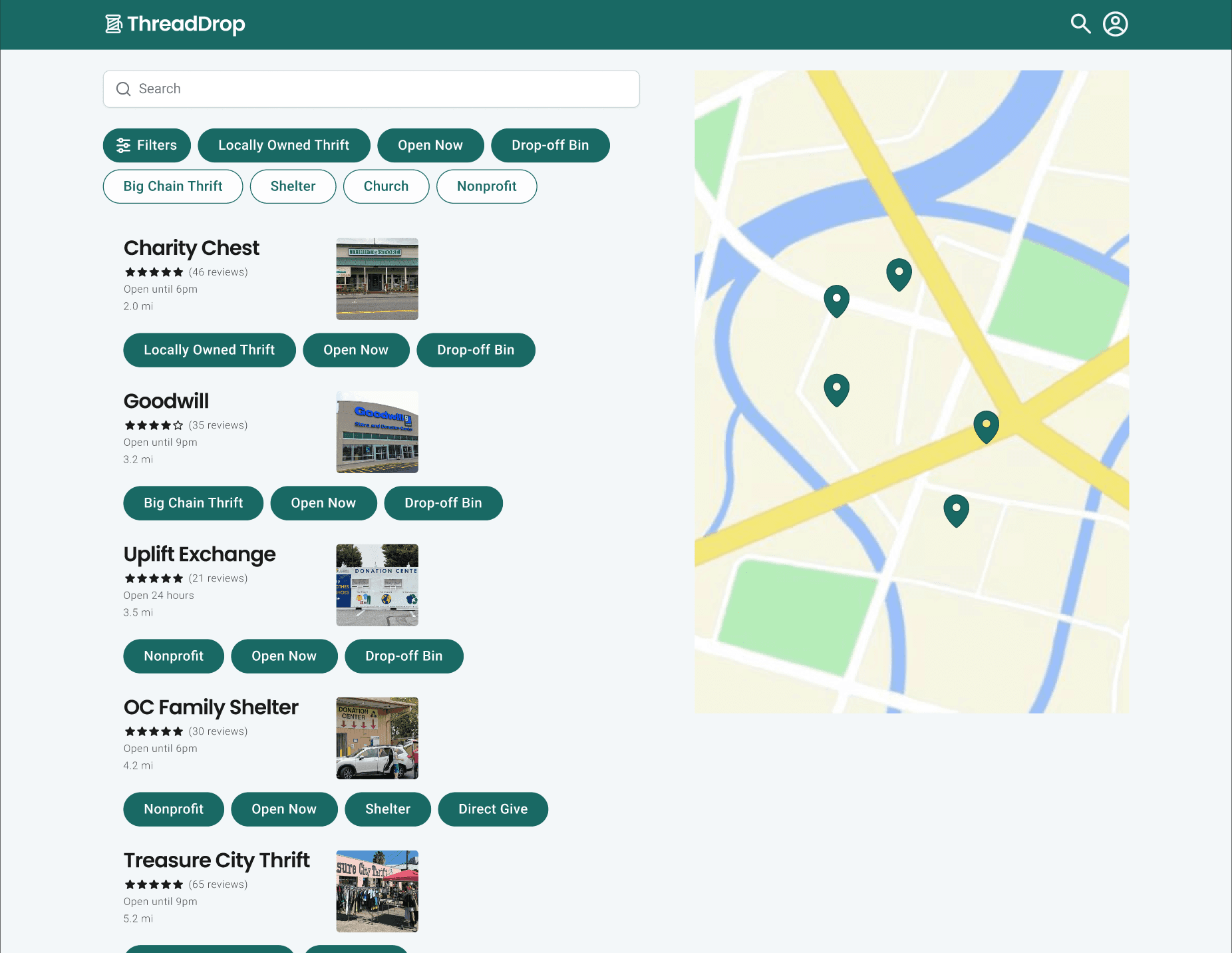Click the ThreadDrop logo in the header
Image resolution: width=1232 pixels, height=953 pixels.
tap(175, 24)
